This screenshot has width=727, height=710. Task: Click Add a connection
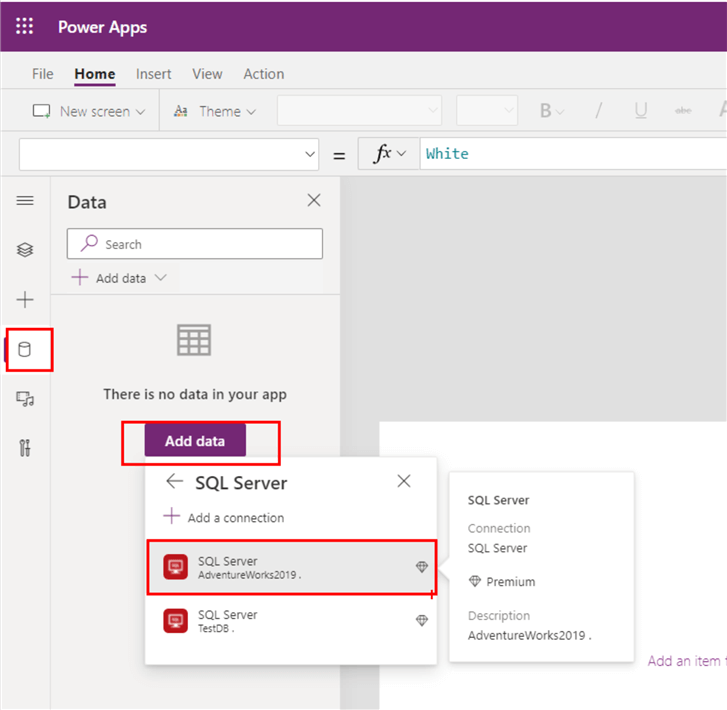coord(224,517)
